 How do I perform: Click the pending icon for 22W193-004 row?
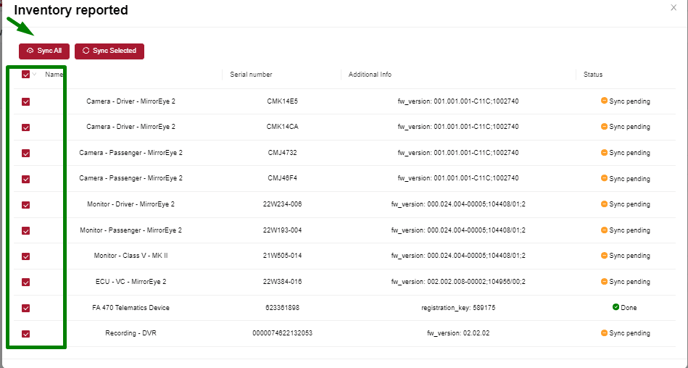point(604,230)
